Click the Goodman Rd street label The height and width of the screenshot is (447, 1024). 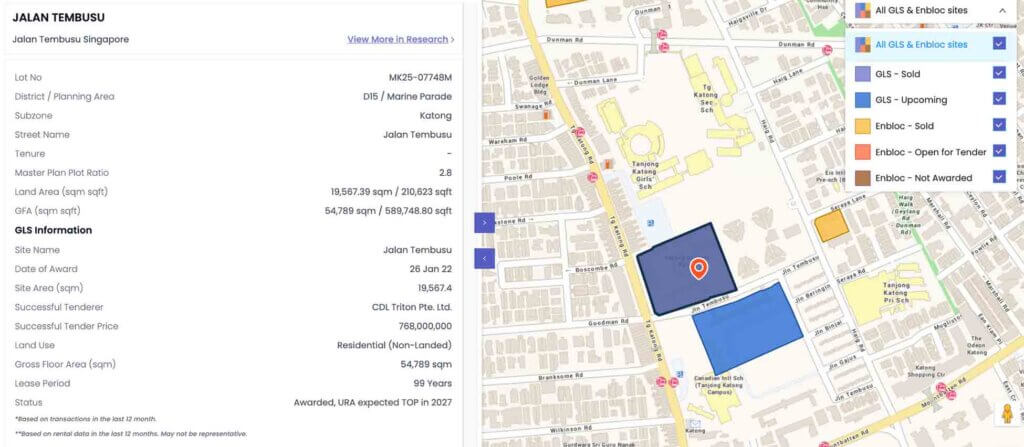(x=607, y=322)
